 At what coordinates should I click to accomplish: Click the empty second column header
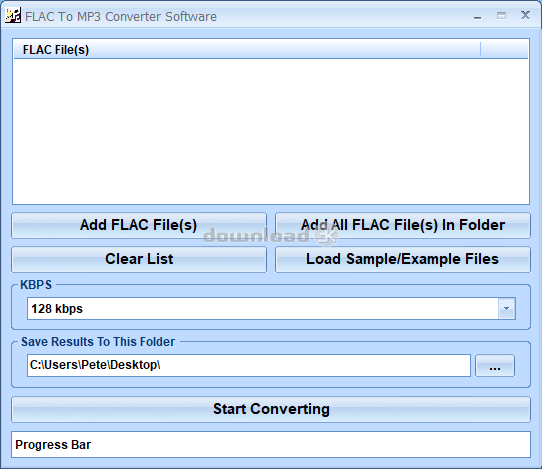(x=504, y=50)
